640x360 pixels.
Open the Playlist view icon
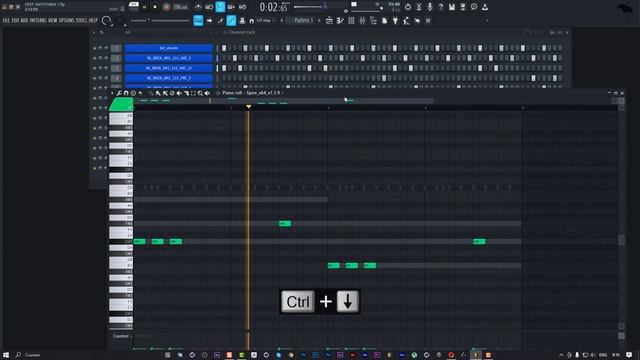point(329,21)
